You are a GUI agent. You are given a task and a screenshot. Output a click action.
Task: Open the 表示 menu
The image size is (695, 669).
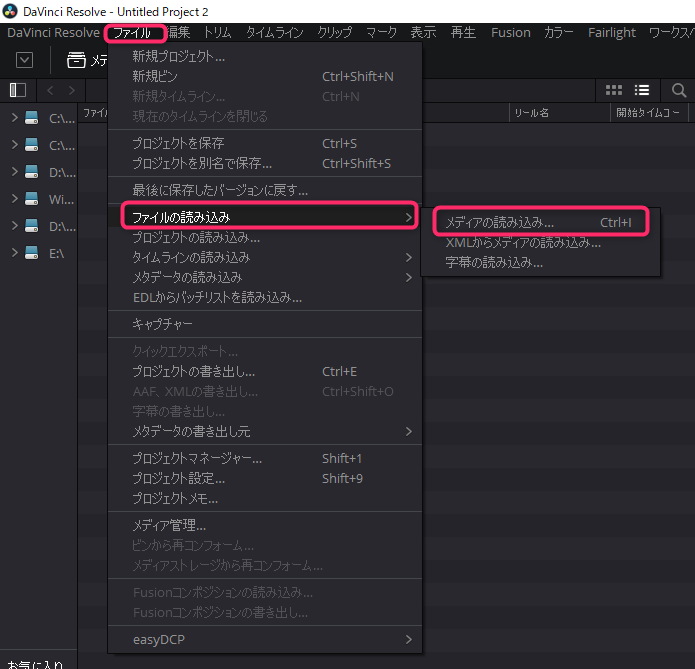click(423, 33)
